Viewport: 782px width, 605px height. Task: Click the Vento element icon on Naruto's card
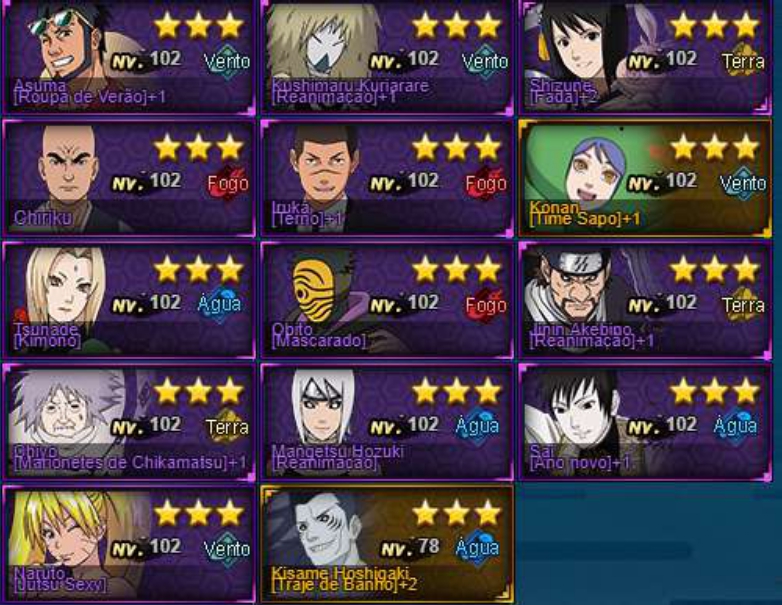(227, 549)
